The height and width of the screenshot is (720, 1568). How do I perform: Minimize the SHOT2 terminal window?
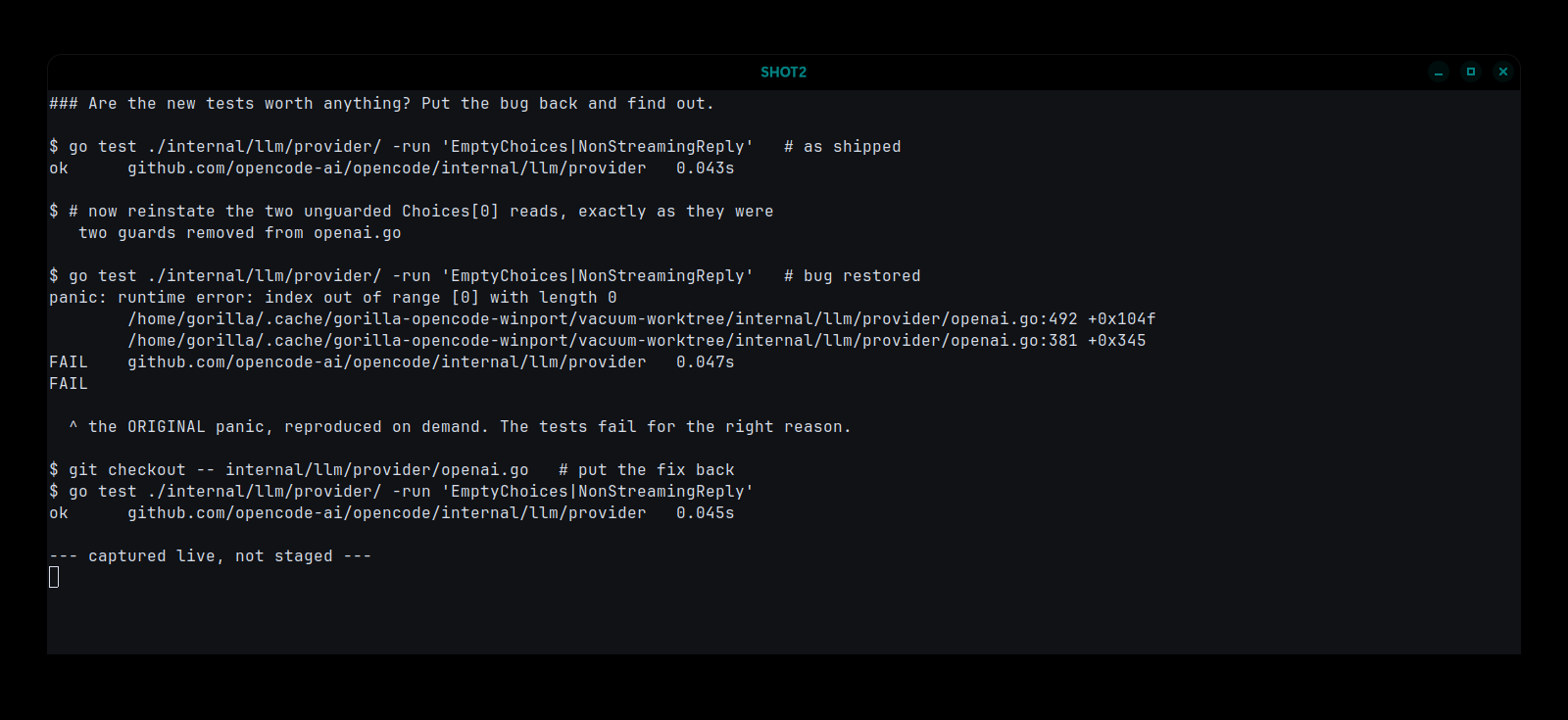(1439, 72)
